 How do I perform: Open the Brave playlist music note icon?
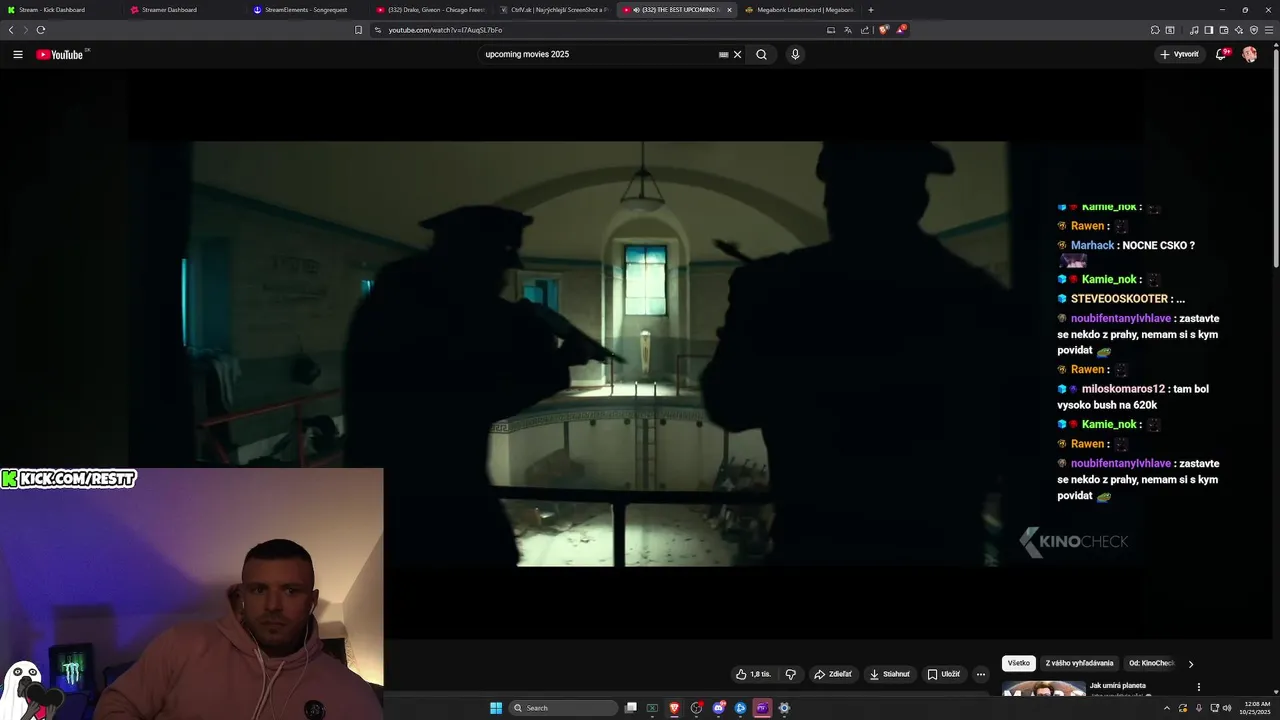pyautogui.click(x=1194, y=30)
